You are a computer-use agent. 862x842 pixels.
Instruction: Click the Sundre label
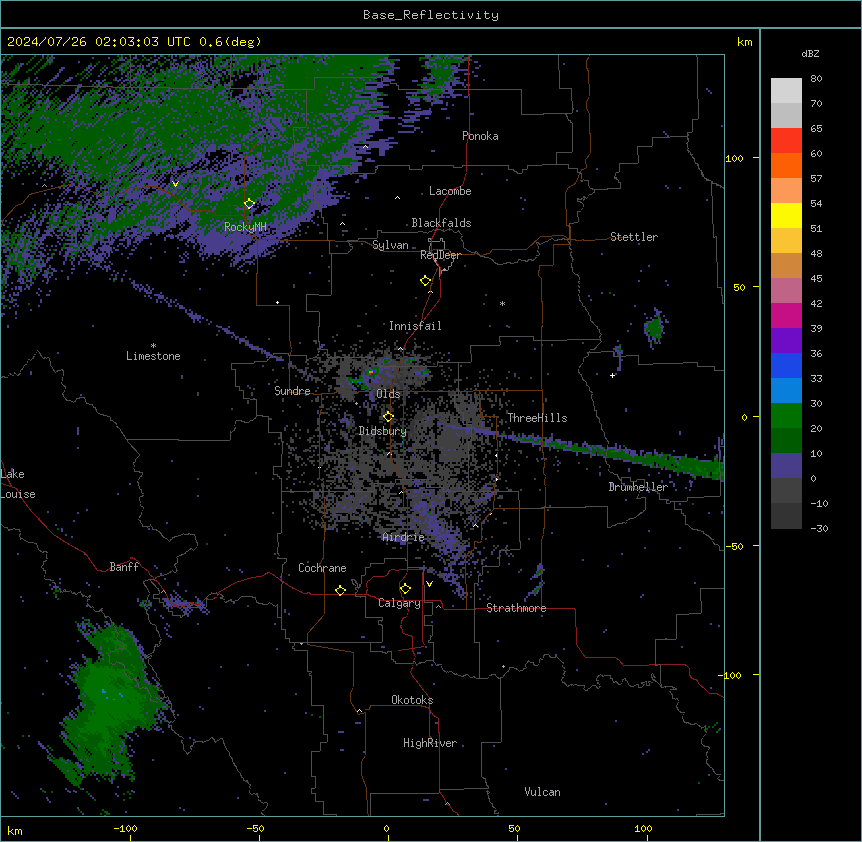[292, 391]
